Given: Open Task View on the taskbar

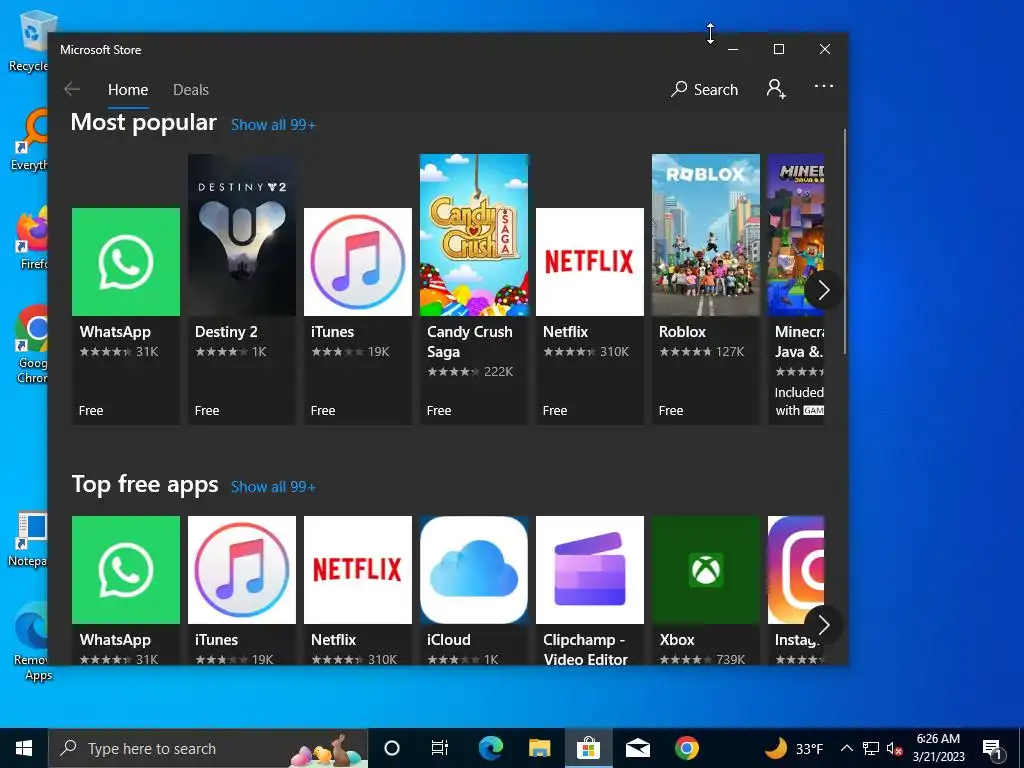Looking at the screenshot, I should (x=440, y=748).
